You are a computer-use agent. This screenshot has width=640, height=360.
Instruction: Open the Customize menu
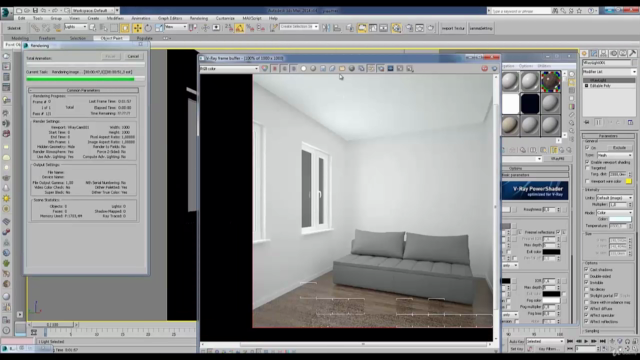[225, 18]
